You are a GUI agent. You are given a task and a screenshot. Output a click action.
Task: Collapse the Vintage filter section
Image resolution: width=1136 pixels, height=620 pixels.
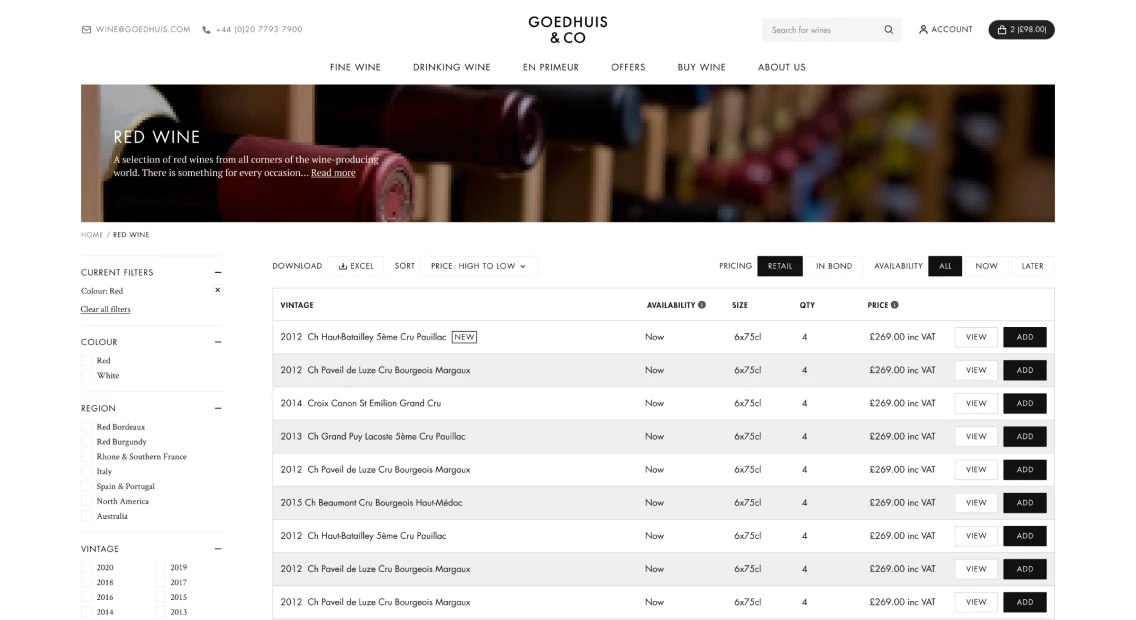tap(218, 549)
